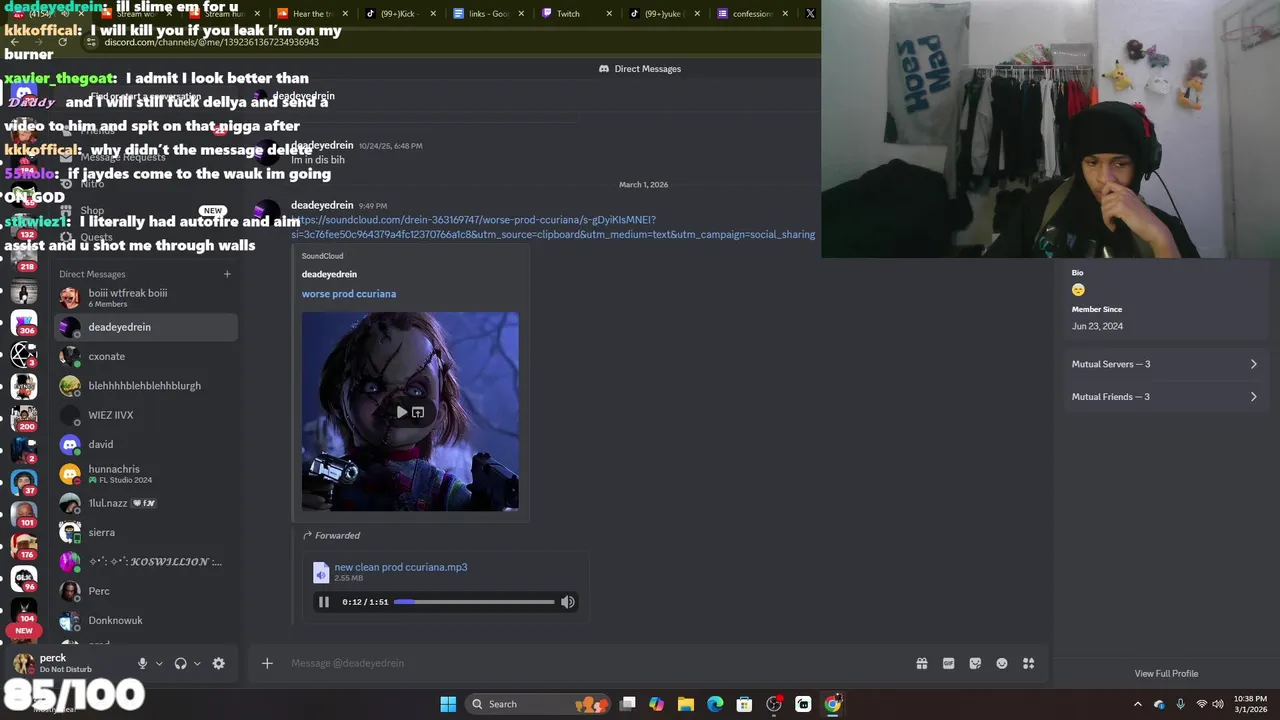
Task: Close the Twitch browser tab
Action: [x=609, y=14]
